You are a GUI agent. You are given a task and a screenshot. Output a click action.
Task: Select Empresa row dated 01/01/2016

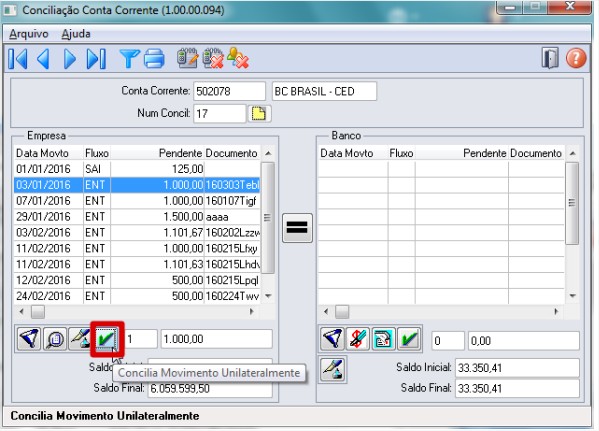[137, 169]
